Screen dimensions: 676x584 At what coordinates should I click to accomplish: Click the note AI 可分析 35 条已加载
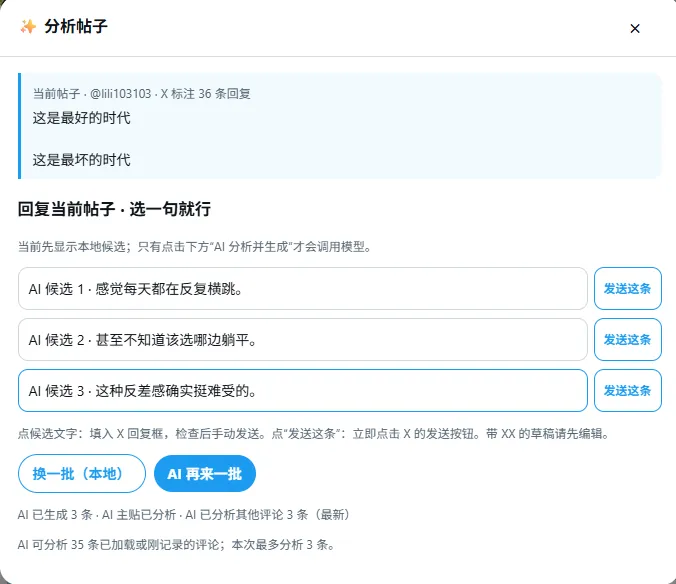(176, 545)
